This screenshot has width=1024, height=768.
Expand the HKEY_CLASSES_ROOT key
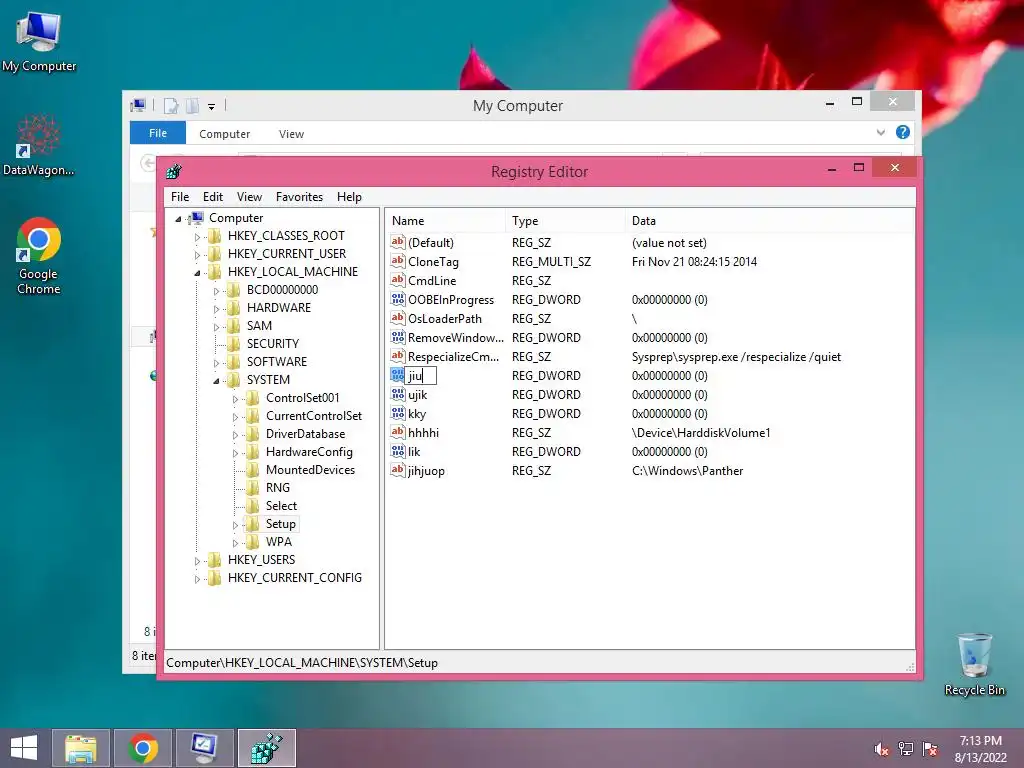point(197,237)
